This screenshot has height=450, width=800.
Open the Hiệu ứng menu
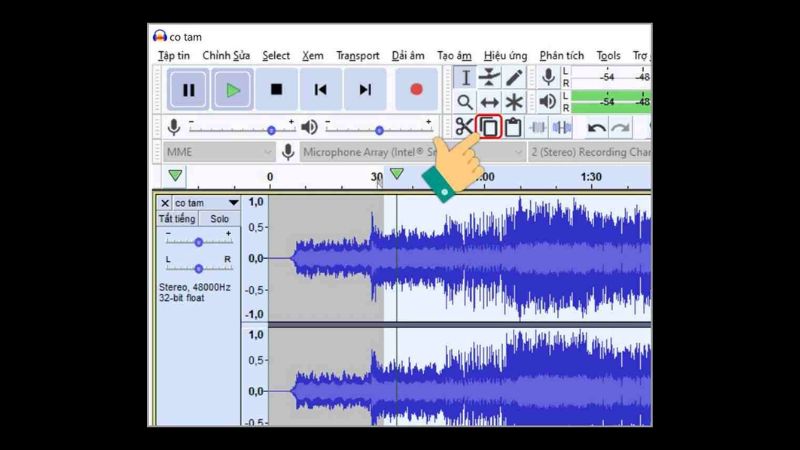pyautogui.click(x=505, y=55)
